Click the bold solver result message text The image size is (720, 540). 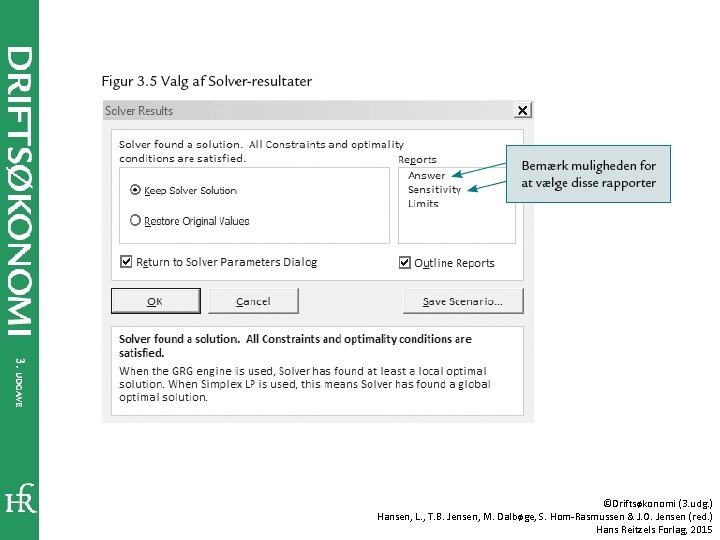pyautogui.click(x=295, y=346)
